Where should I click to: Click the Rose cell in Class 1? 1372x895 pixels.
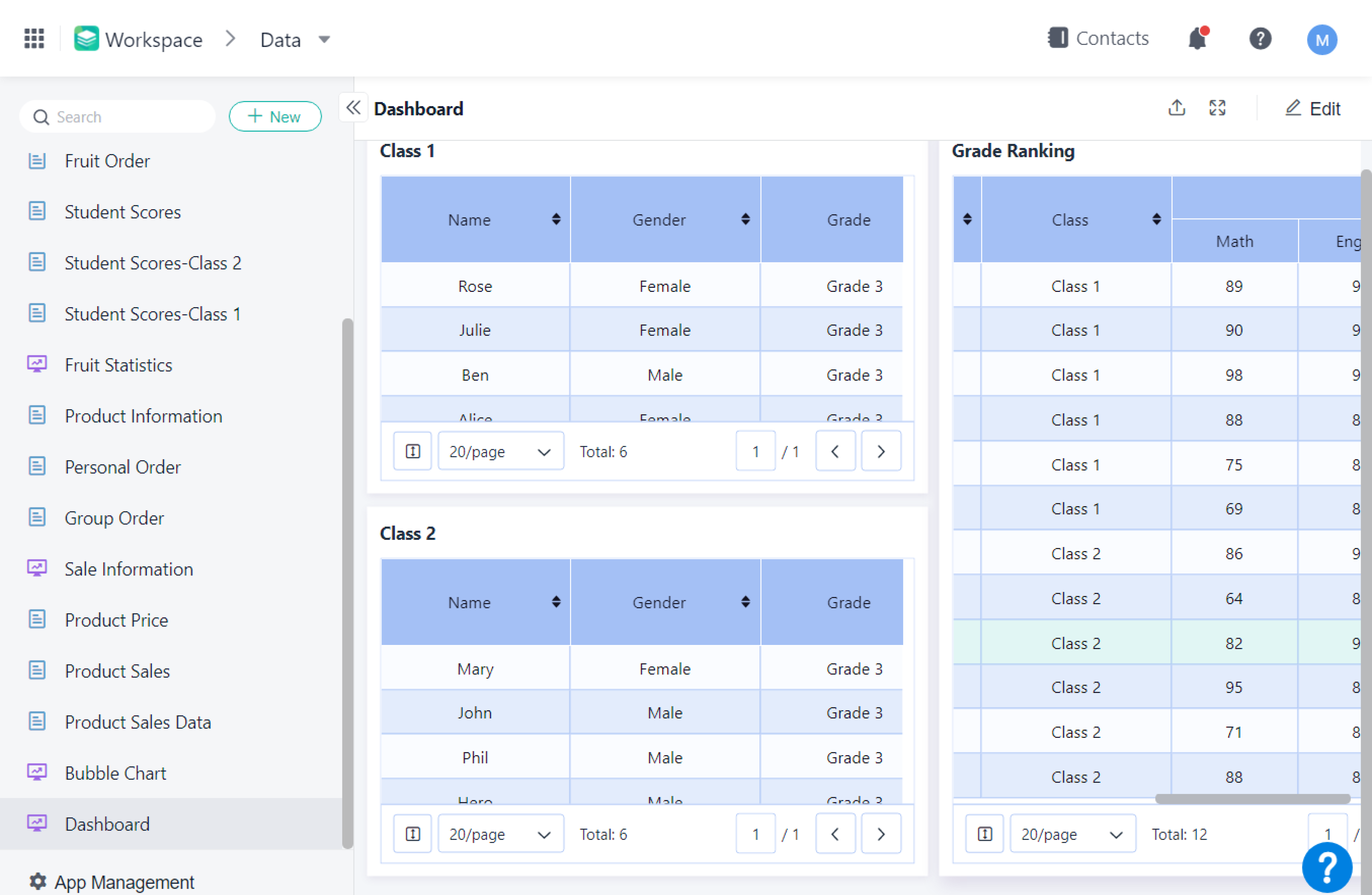[475, 286]
